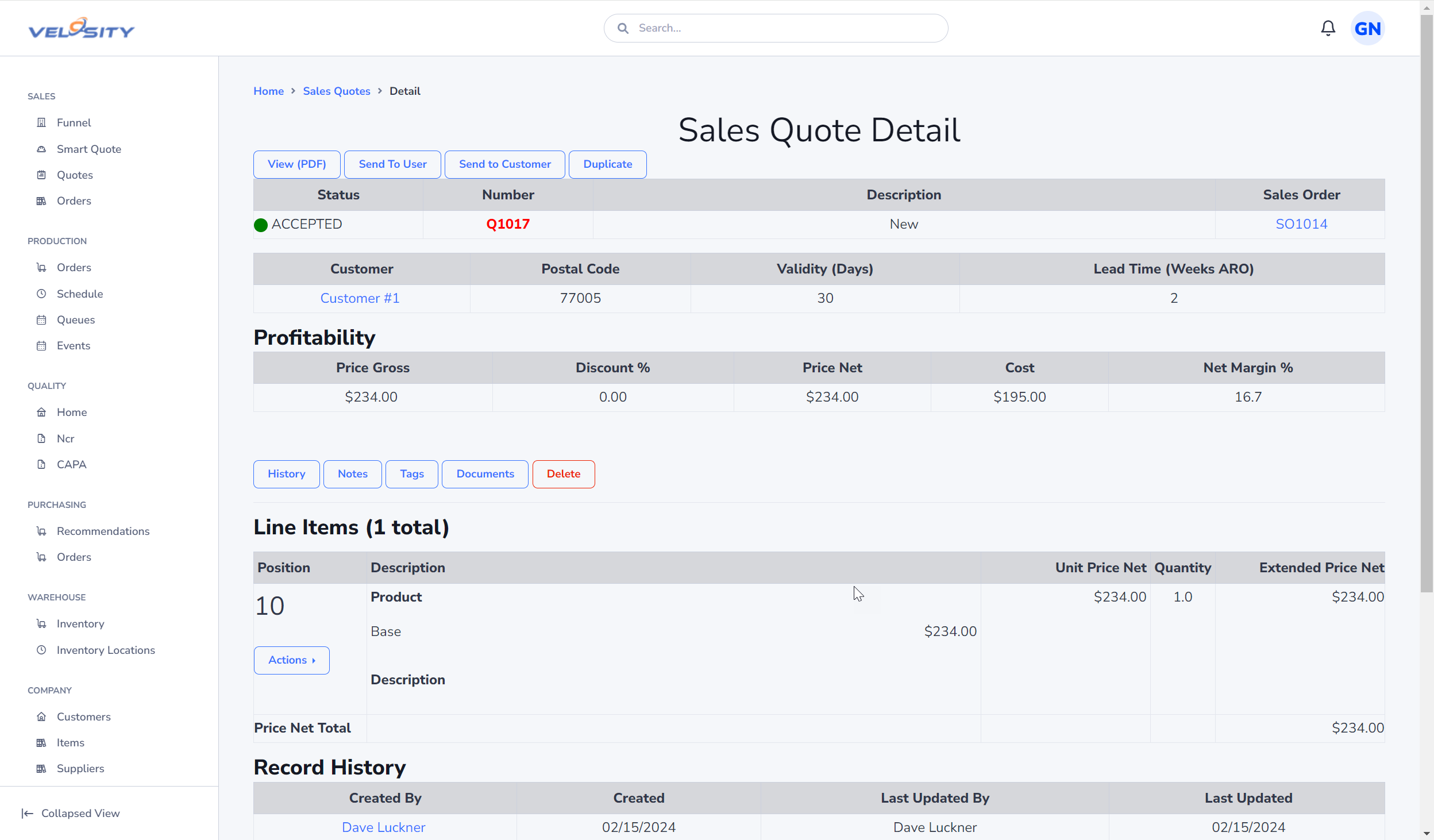Viewport: 1434px width, 840px height.
Task: Open the notifications bell
Action: 1328,28
